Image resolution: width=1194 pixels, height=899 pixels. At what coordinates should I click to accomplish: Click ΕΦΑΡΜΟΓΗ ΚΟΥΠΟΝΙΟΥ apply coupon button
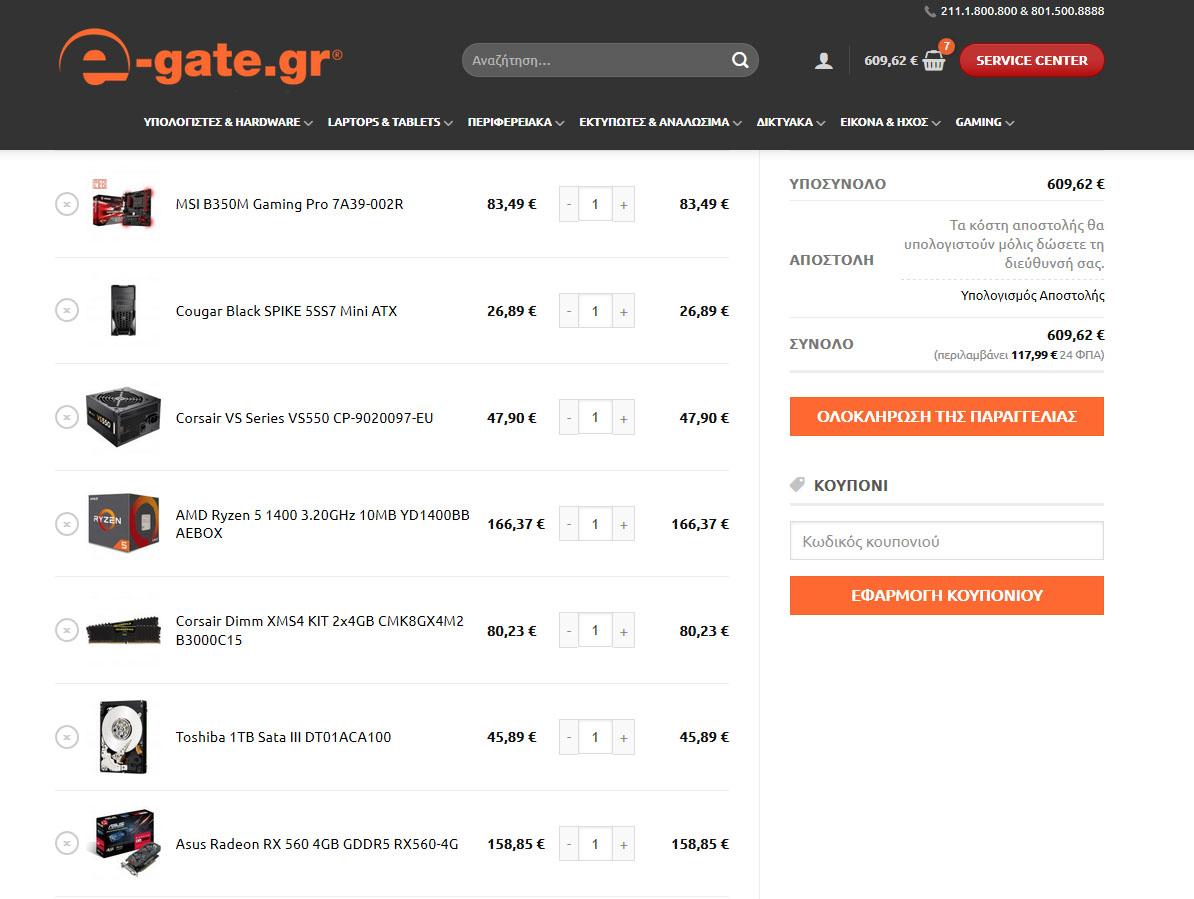point(947,595)
